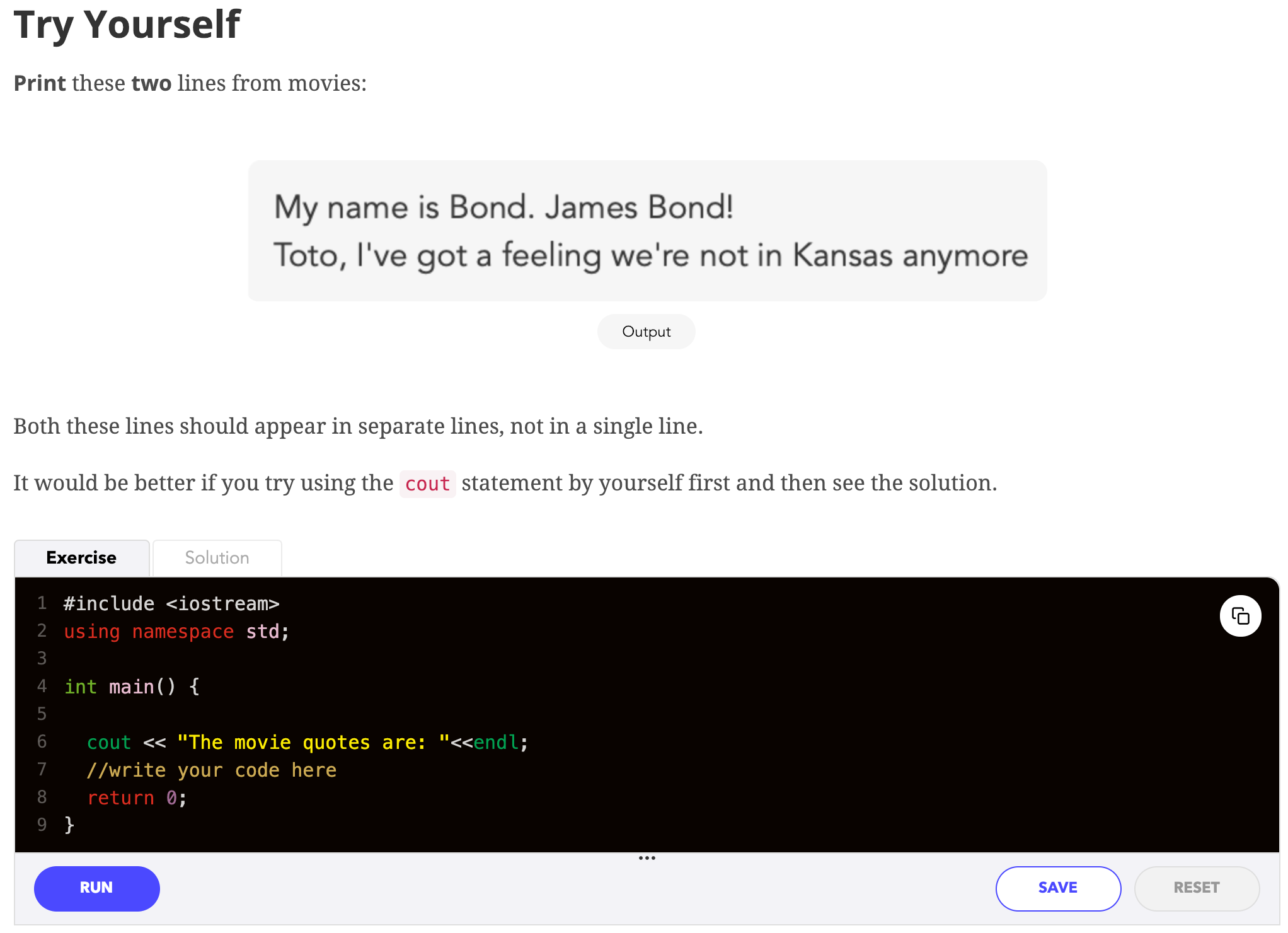Click the movie quotes cout statement
Image resolution: width=1288 pixels, height=933 pixels.
pos(307,743)
